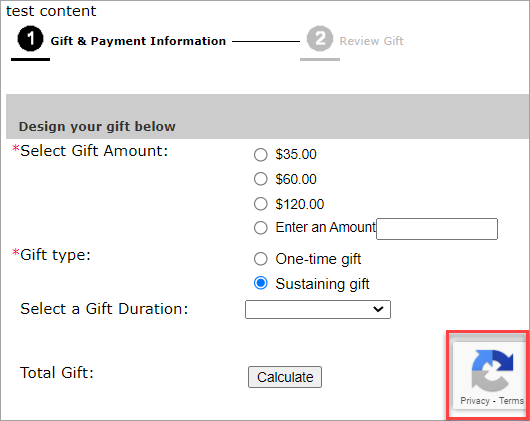The height and width of the screenshot is (421, 530).
Task: Go to Gift & Payment Information step
Action: tap(138, 41)
